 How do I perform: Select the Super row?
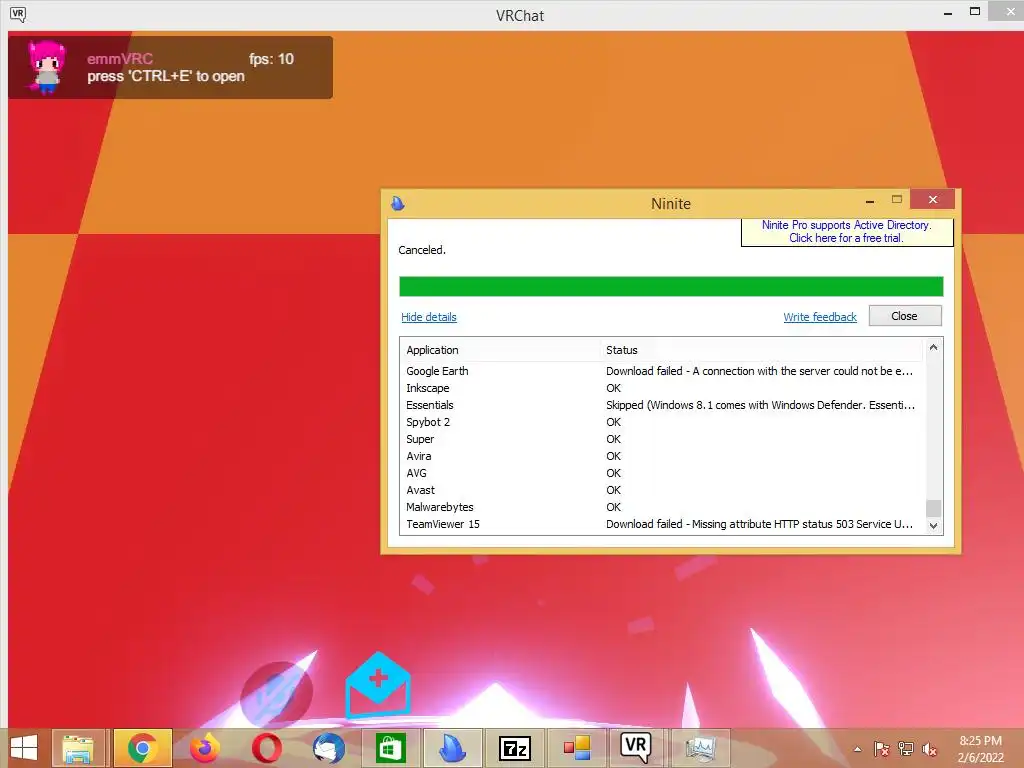(662, 439)
